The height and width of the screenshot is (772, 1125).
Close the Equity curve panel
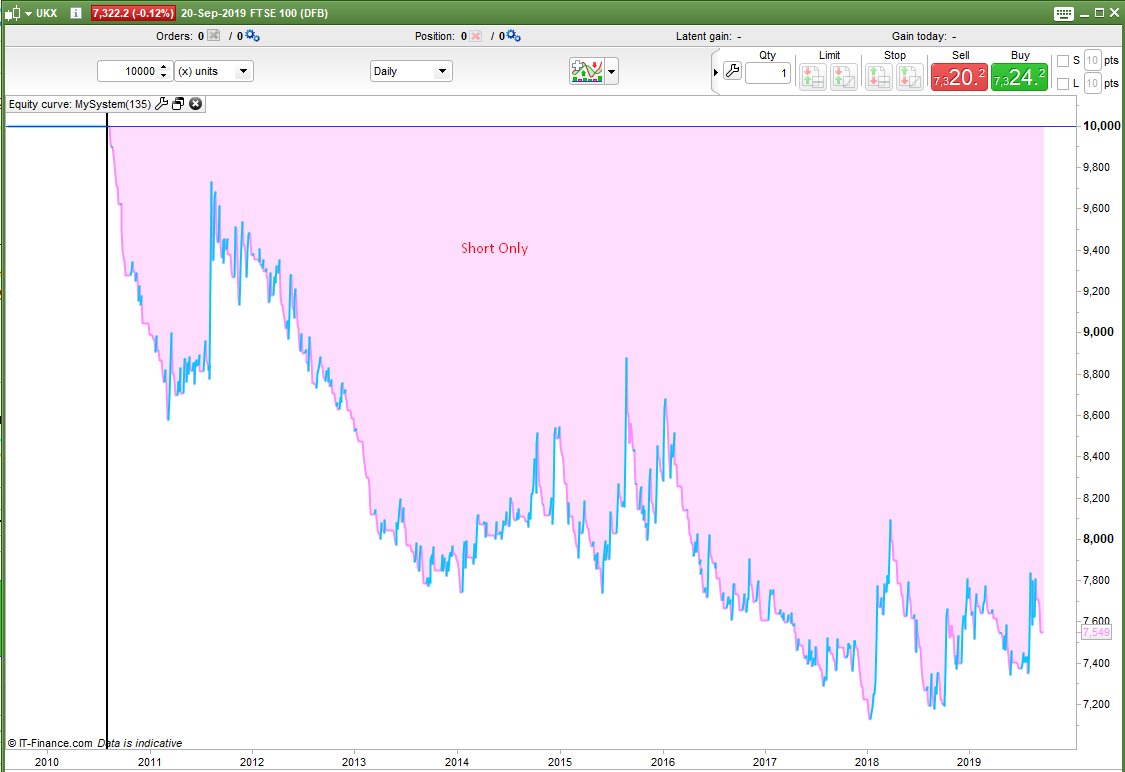tap(195, 104)
